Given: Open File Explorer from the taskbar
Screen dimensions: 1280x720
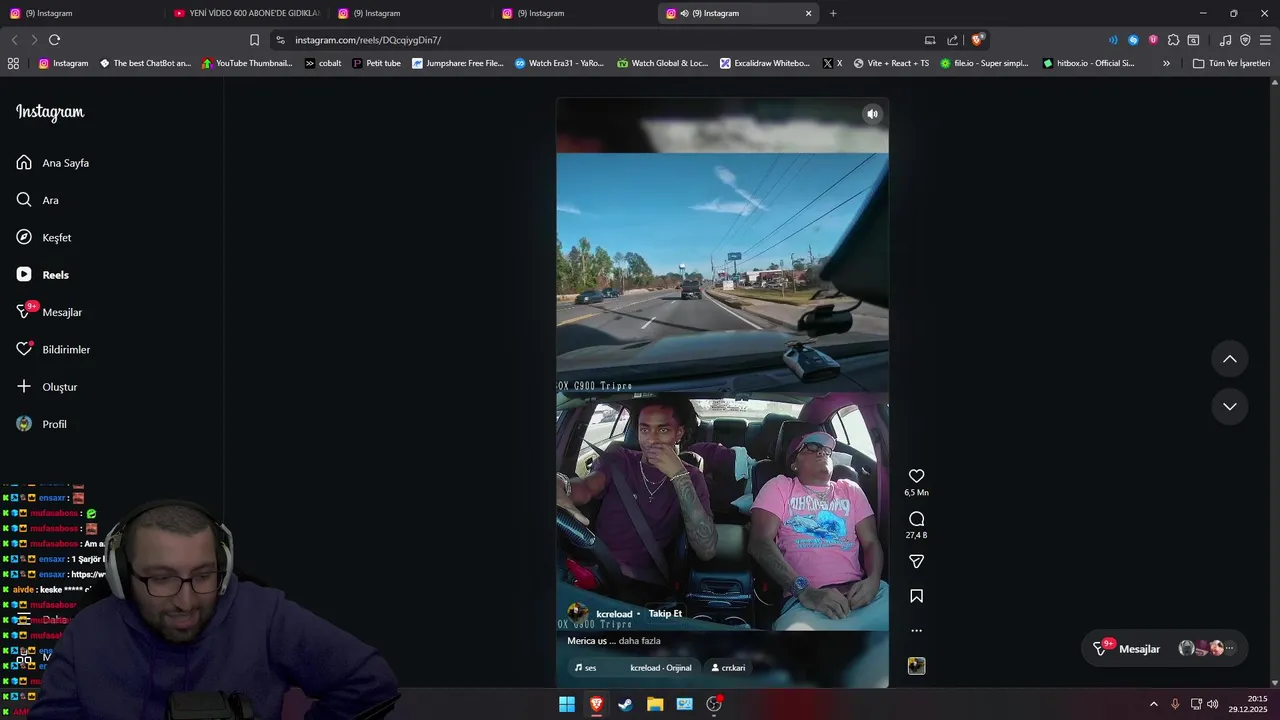Looking at the screenshot, I should click(655, 704).
